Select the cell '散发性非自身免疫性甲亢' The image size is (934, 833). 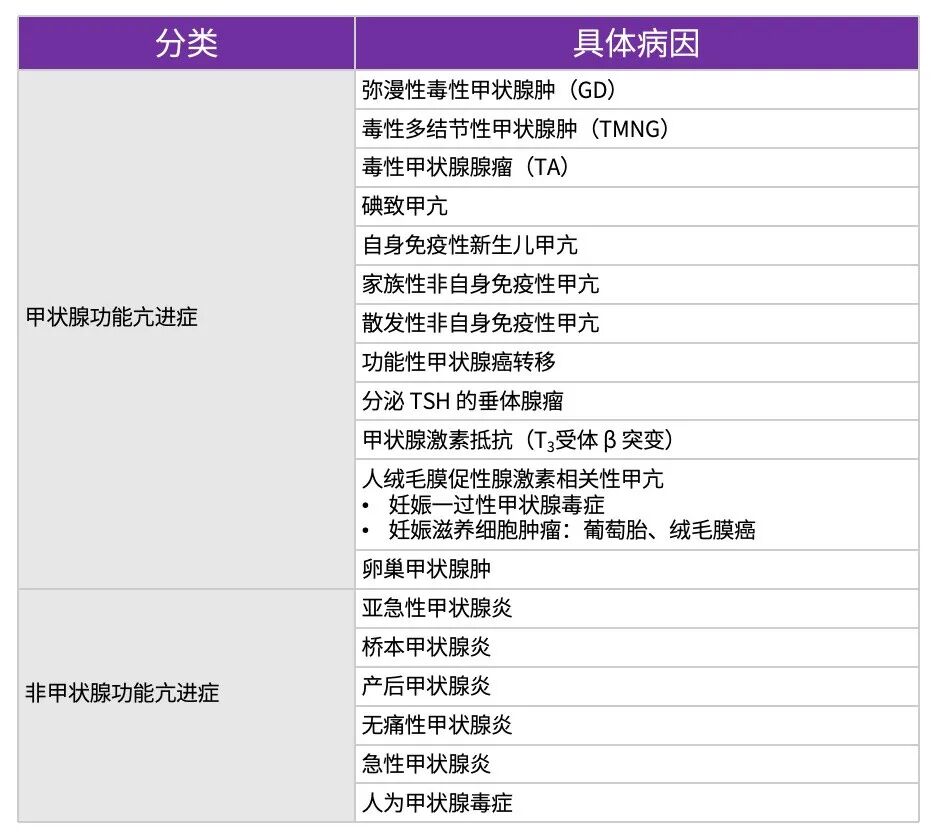click(637, 323)
